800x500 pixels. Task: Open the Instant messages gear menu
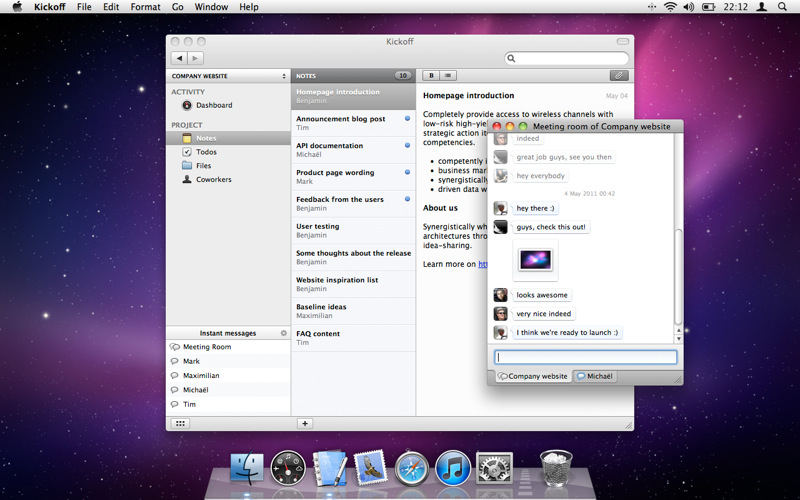click(x=284, y=333)
